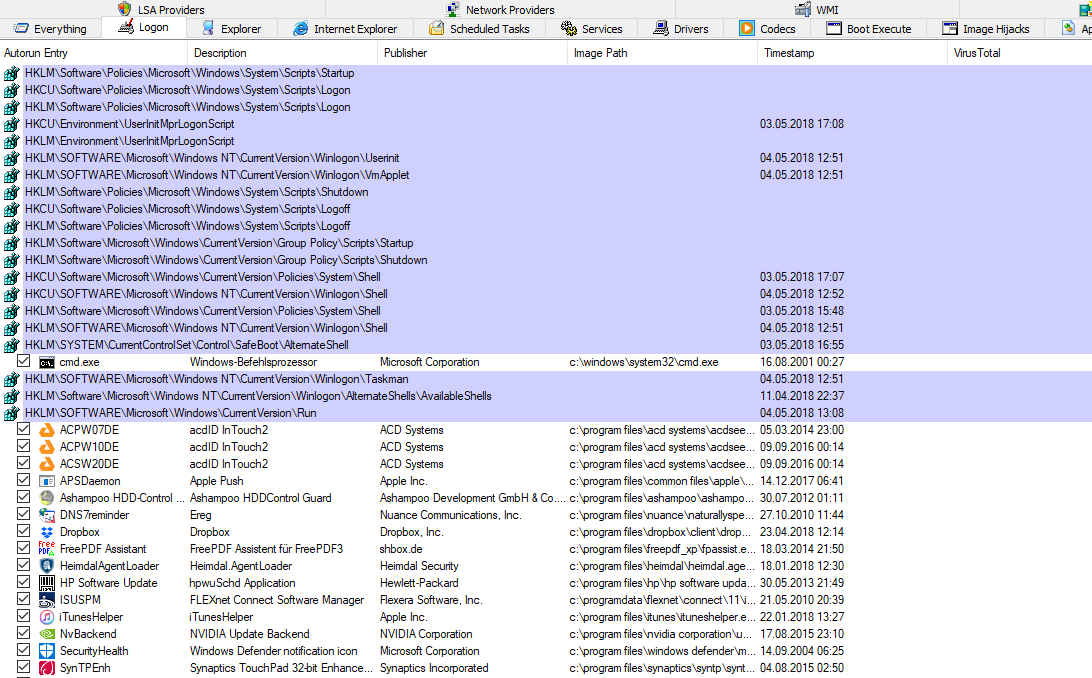Disable the HP Software Update checkbox
The image size is (1092, 678).
coord(24,582)
